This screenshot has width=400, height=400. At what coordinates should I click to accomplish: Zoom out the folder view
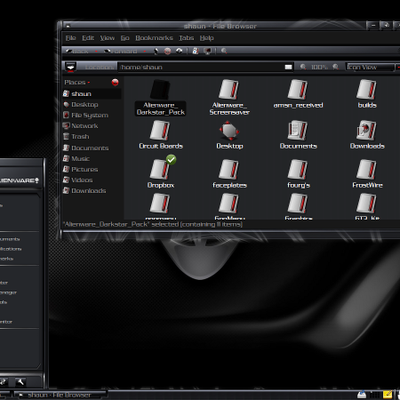[x=303, y=67]
